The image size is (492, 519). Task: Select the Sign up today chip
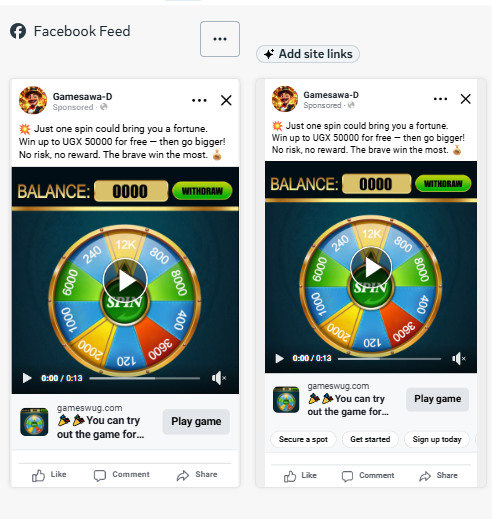(437, 439)
